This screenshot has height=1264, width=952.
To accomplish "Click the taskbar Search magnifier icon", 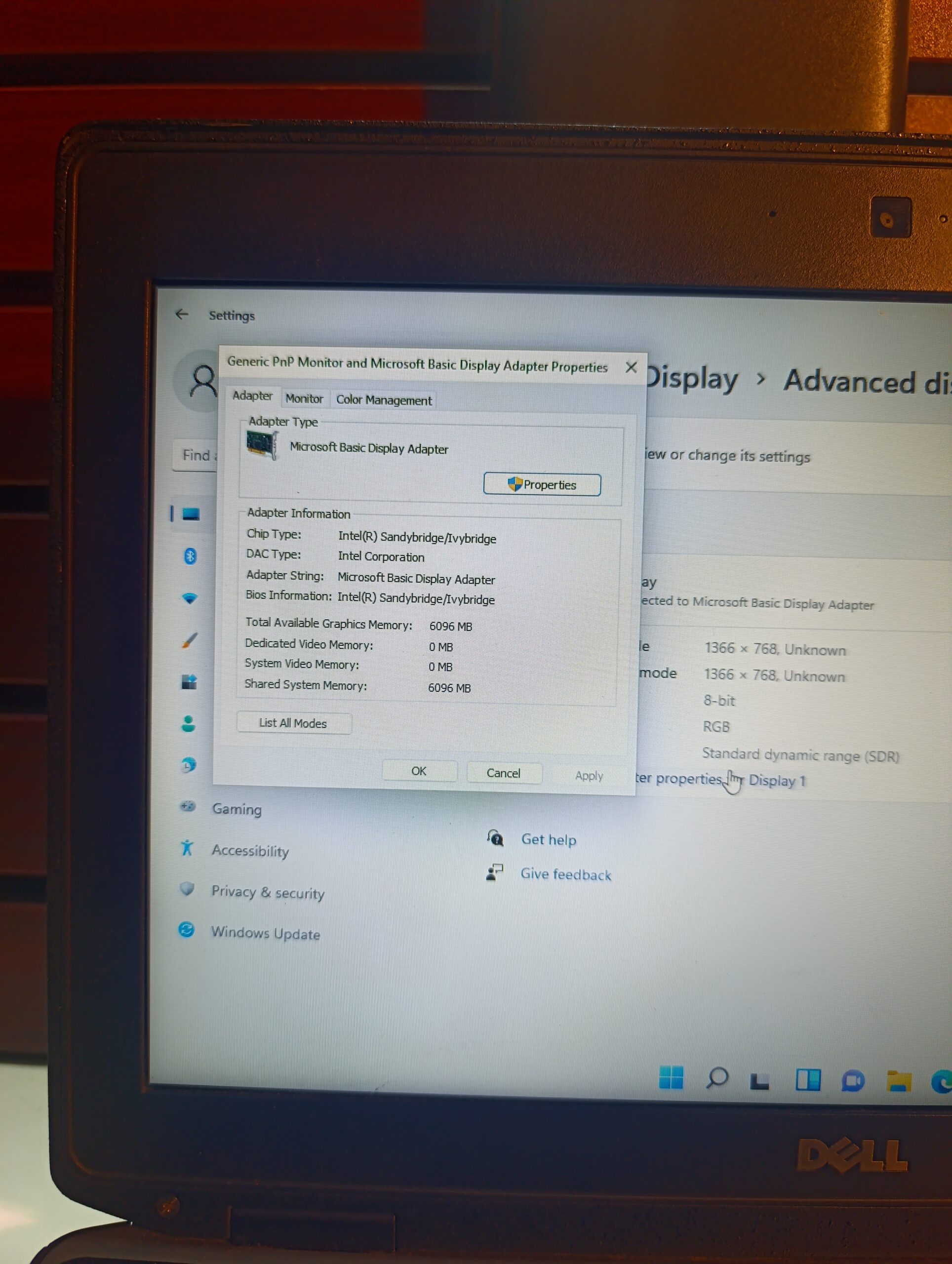I will tap(717, 1078).
